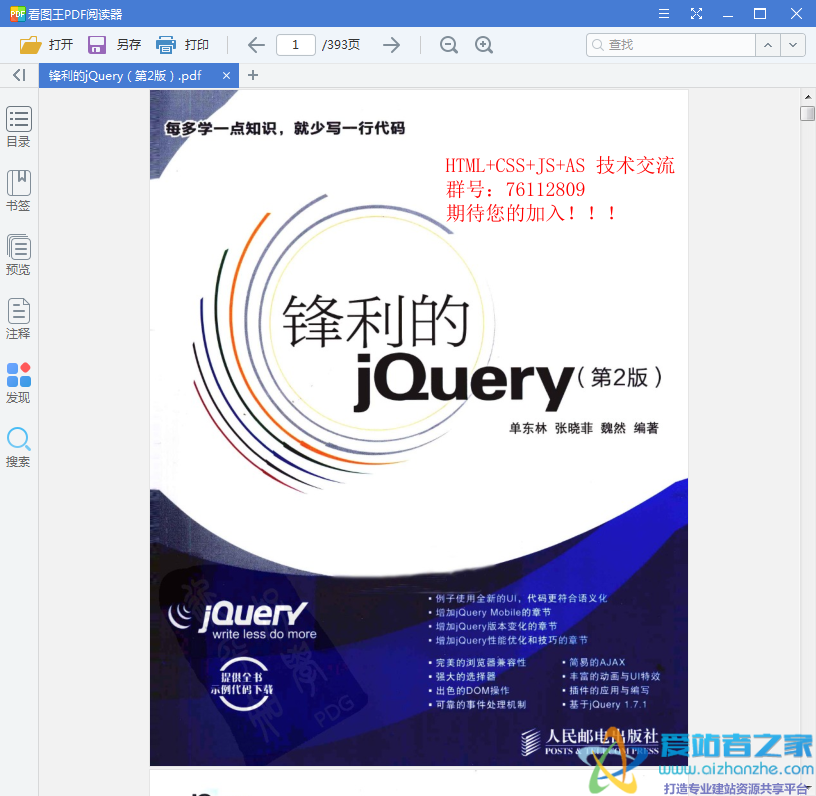Add a new tab with plus

point(253,75)
